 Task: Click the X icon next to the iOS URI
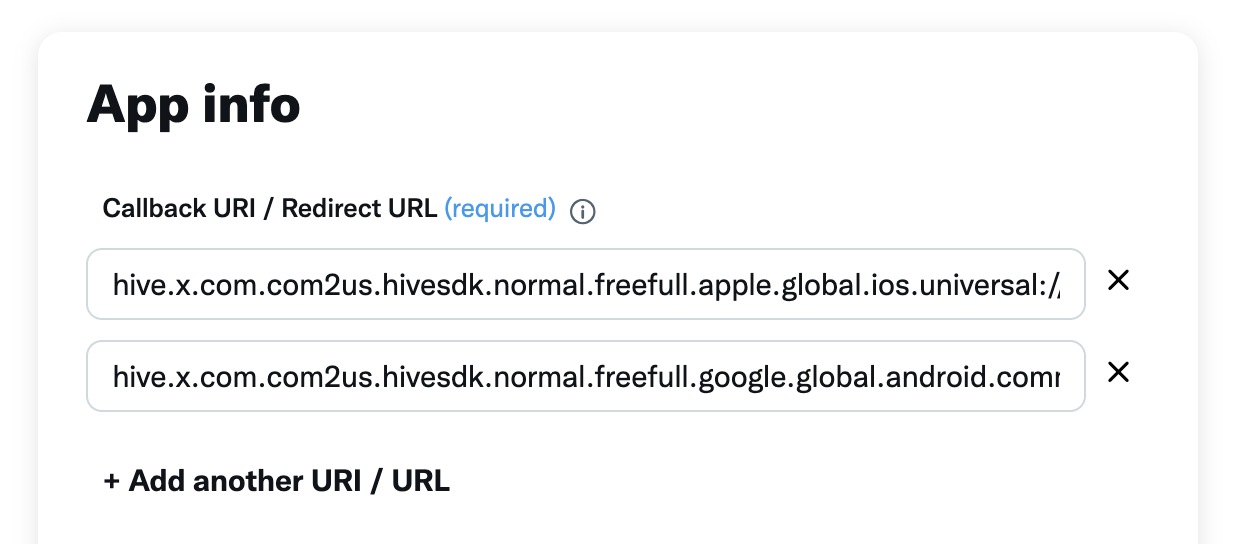1118,282
